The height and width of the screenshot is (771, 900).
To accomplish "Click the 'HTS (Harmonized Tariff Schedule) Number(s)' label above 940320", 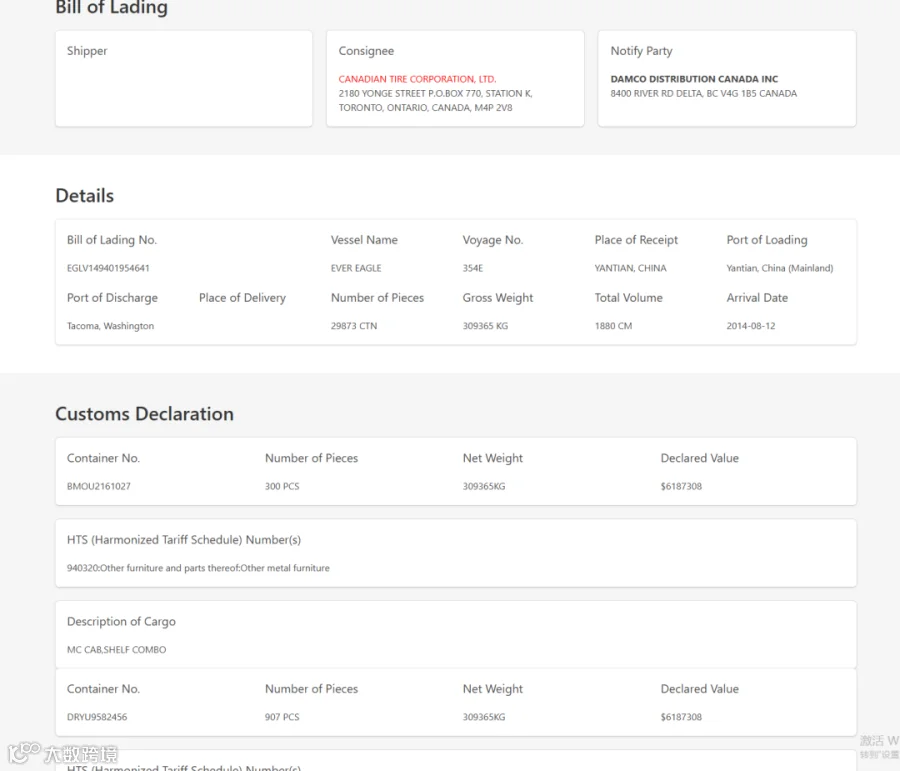I will pyautogui.click(x=184, y=540).
